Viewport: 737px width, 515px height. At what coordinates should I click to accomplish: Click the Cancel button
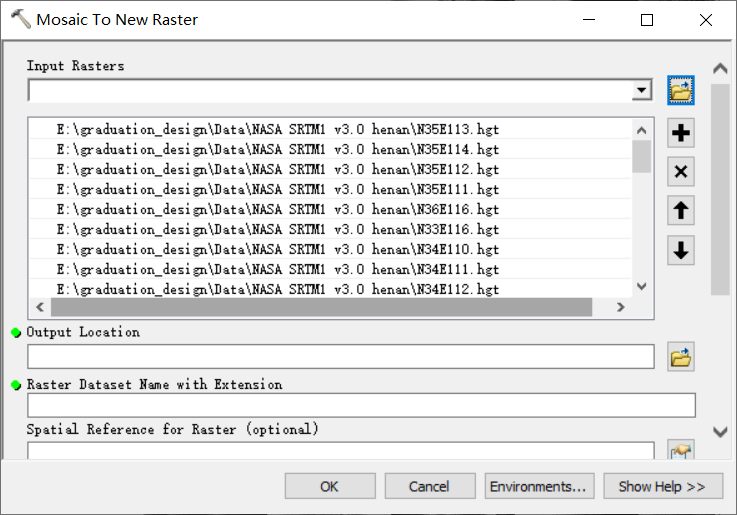(430, 486)
